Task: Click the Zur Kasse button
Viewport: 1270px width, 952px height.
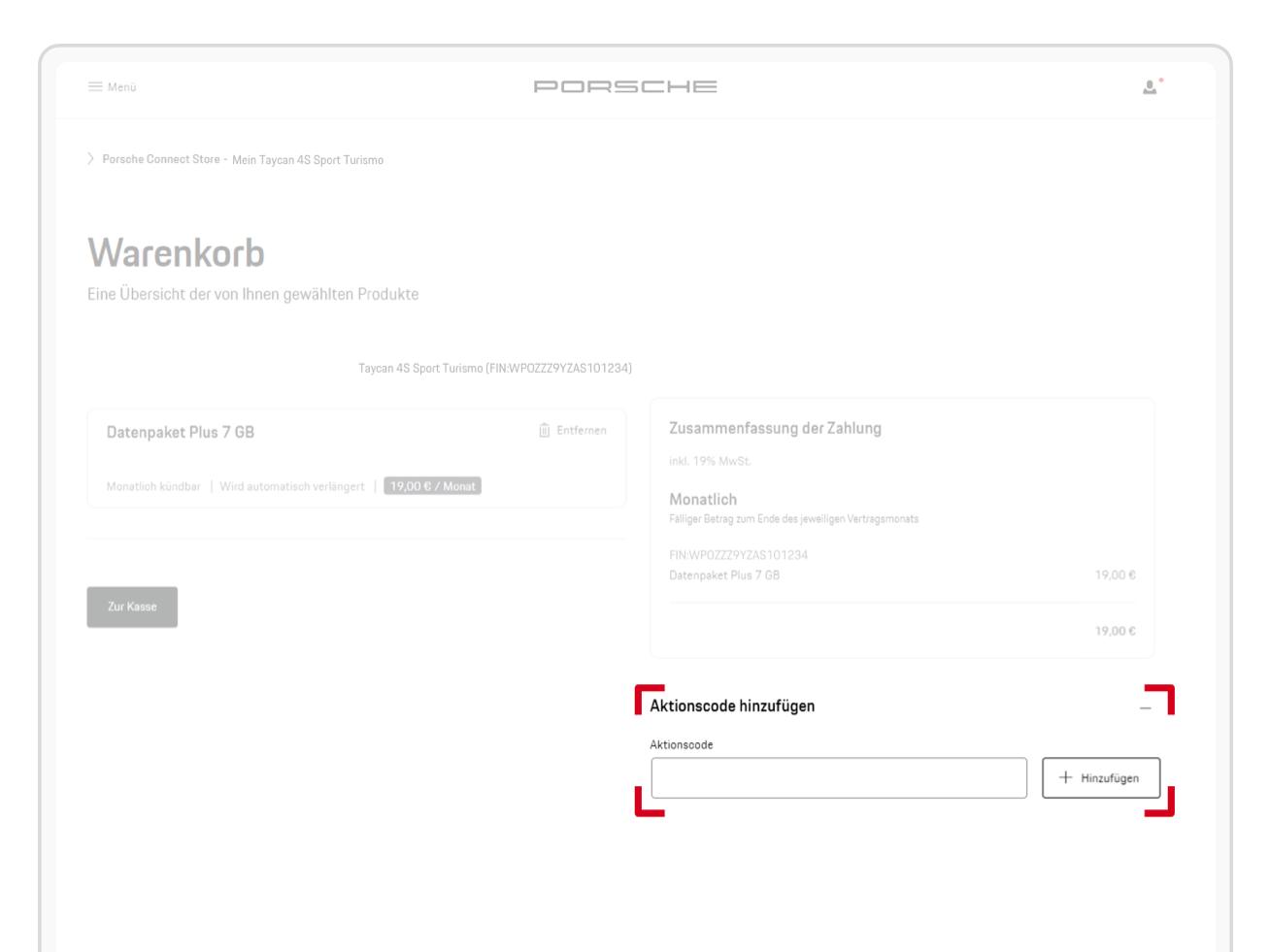Action: pyautogui.click(x=131, y=607)
